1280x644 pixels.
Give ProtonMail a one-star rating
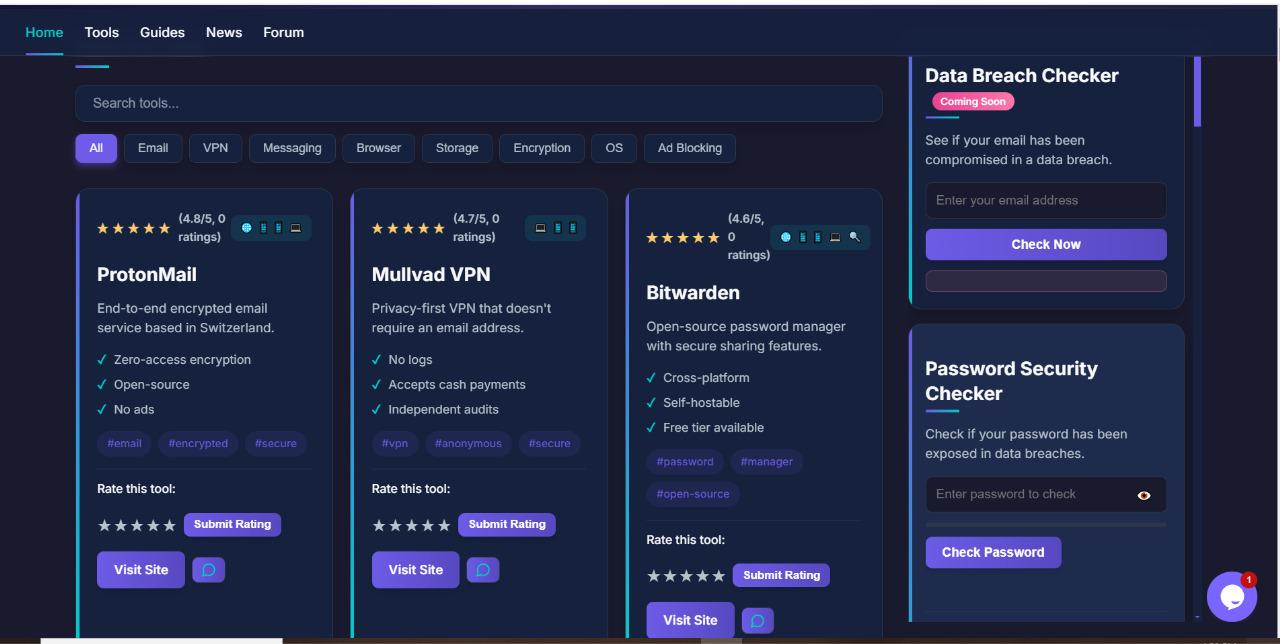(x=104, y=525)
